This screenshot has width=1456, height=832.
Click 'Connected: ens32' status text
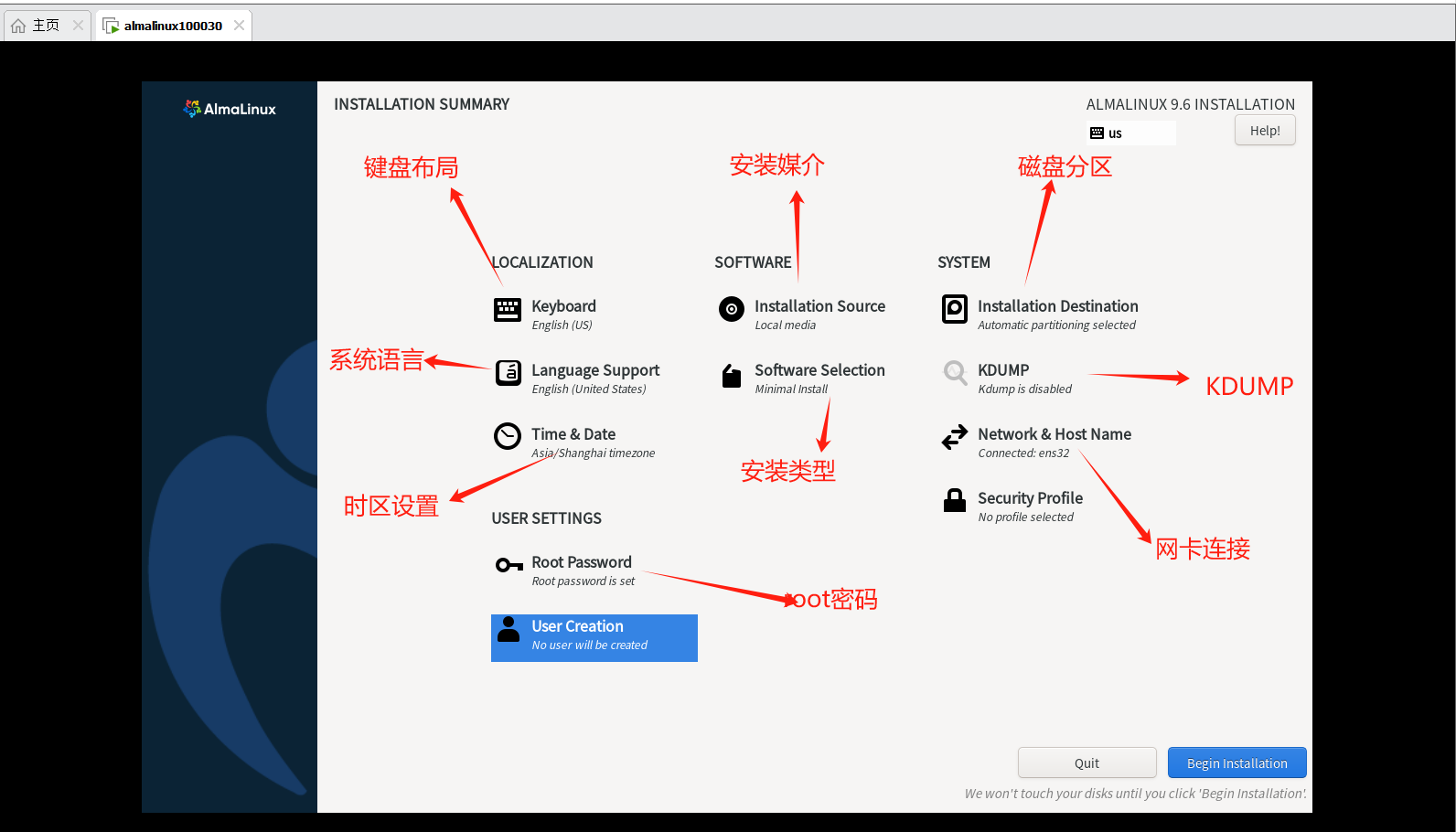[1023, 453]
